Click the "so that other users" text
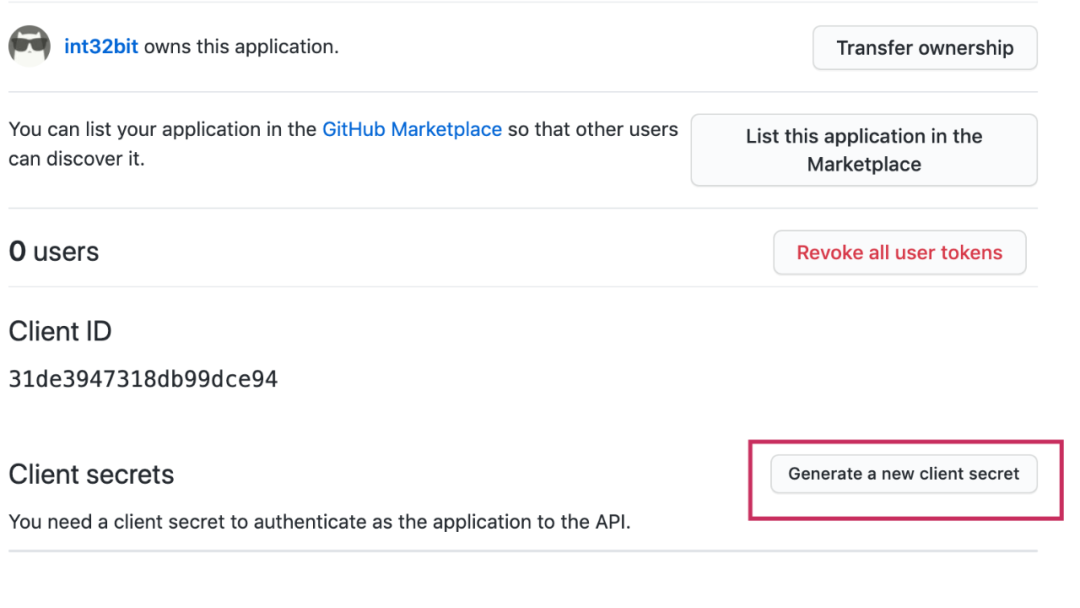Screen dimensions: 1080x608 [593, 130]
